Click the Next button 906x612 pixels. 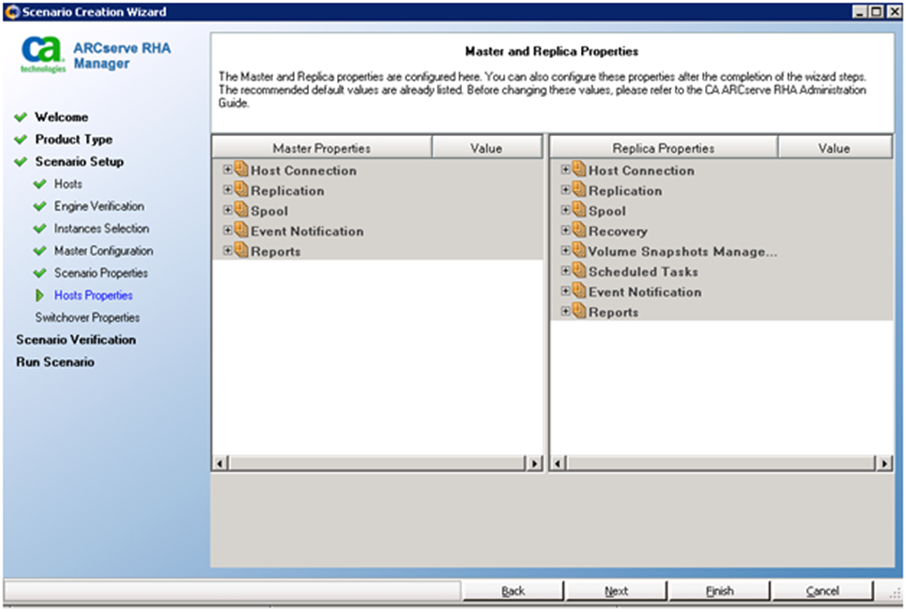click(x=616, y=591)
